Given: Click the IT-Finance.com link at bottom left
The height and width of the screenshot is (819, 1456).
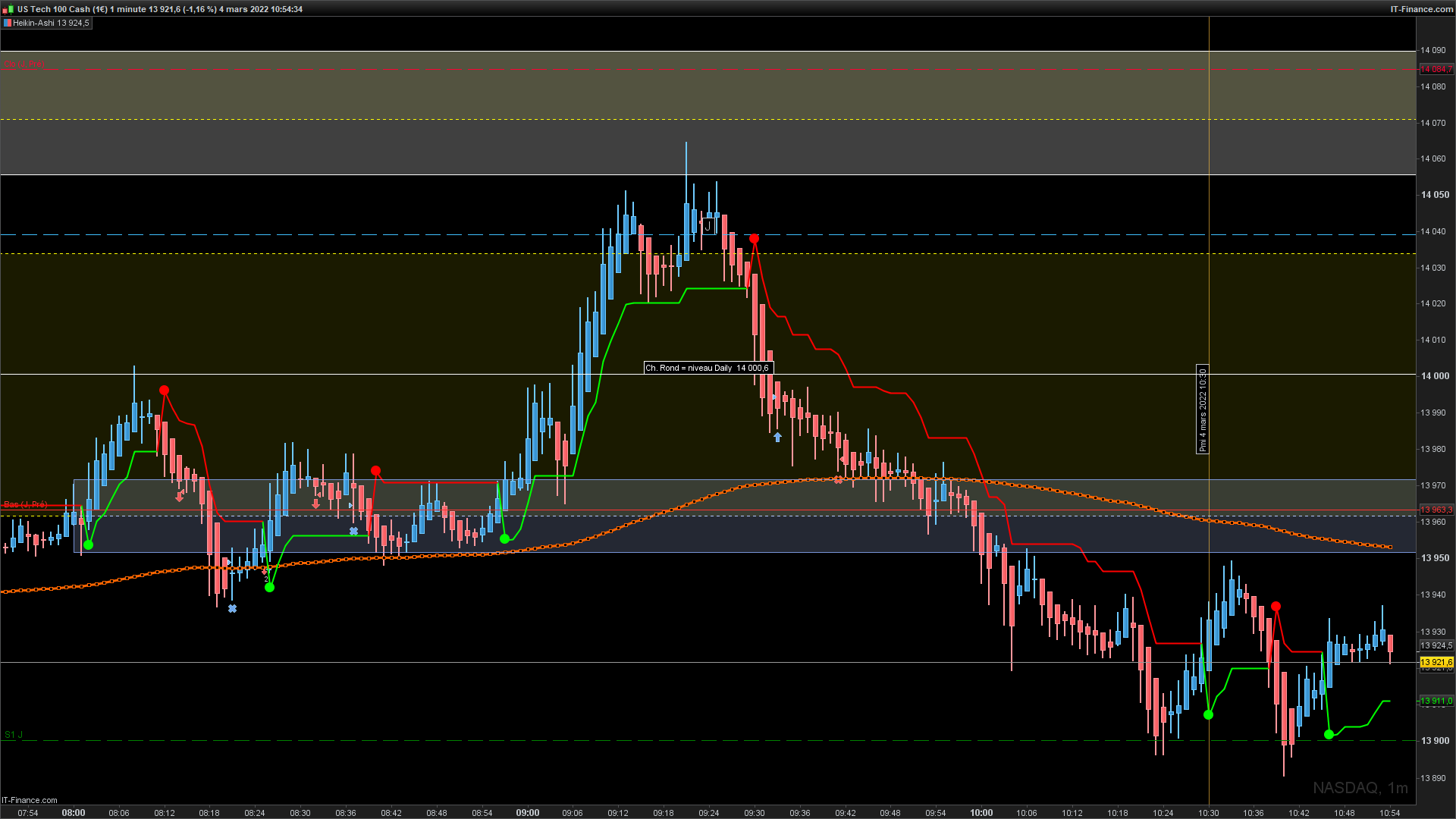Looking at the screenshot, I should click(x=30, y=800).
